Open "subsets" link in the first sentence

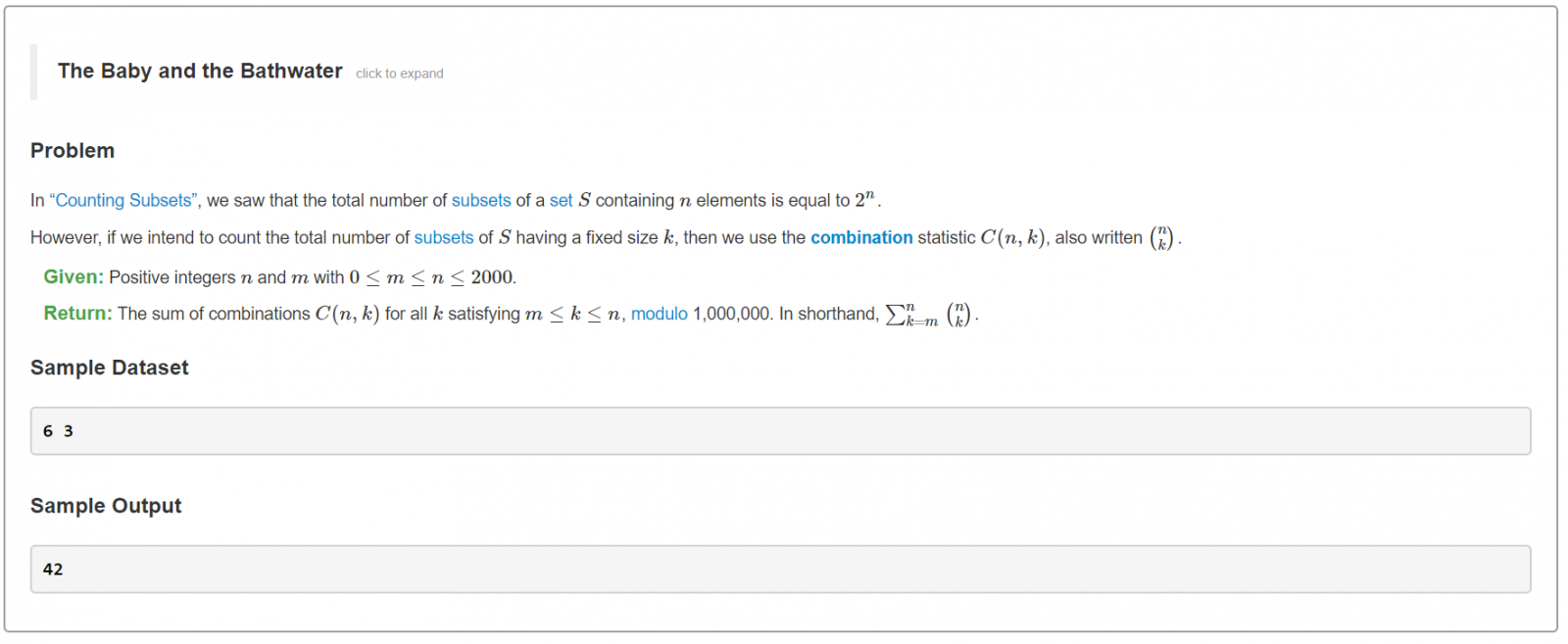[480, 200]
